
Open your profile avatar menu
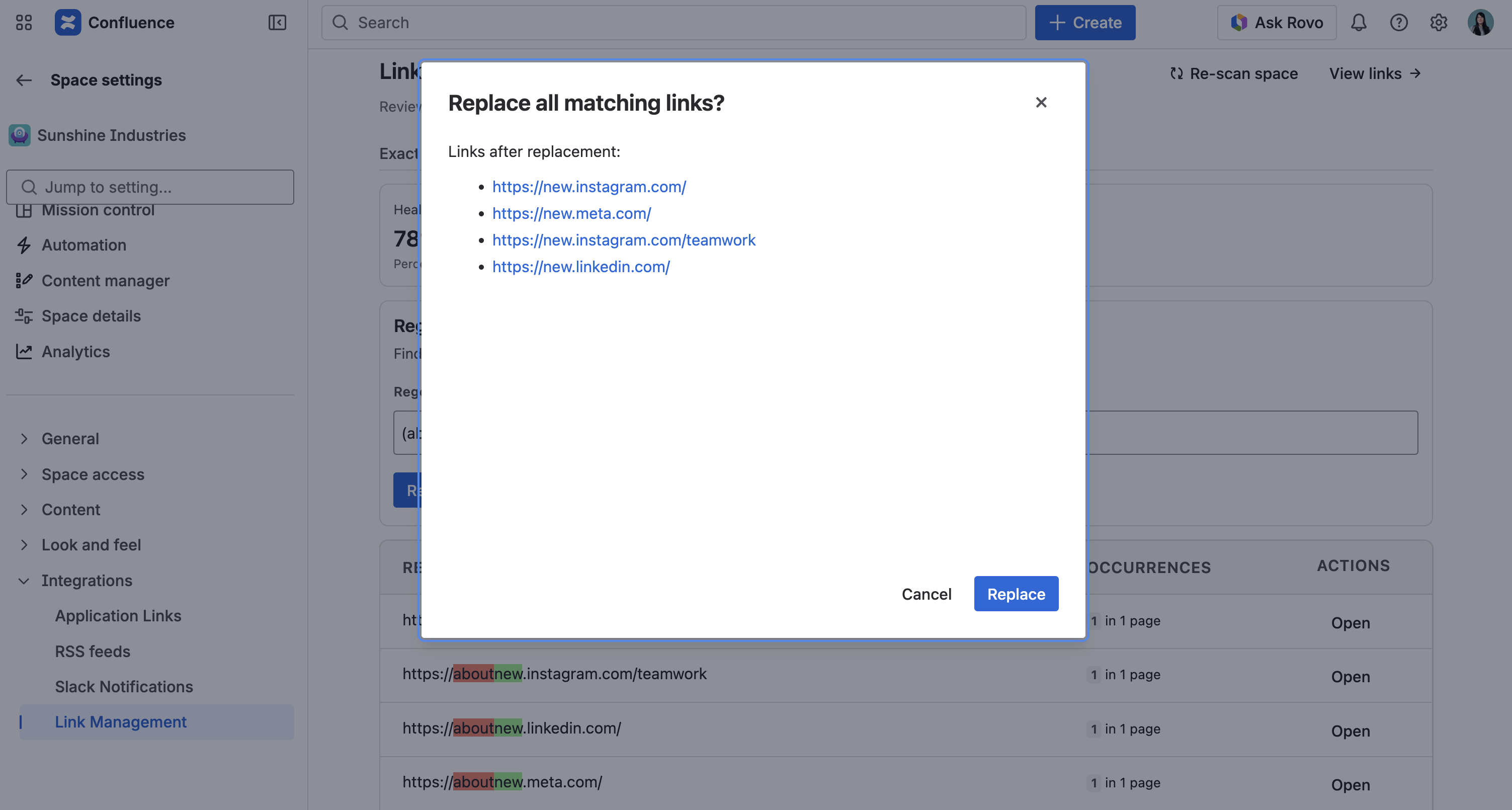click(1481, 22)
